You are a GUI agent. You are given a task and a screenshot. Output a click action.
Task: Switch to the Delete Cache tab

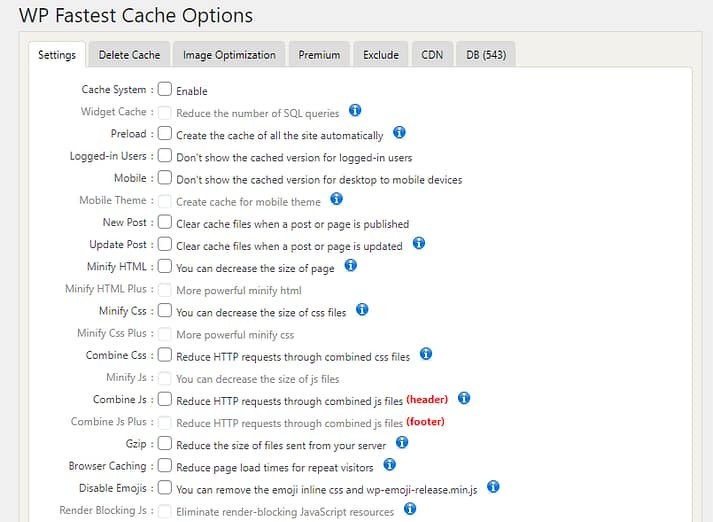tap(129, 55)
